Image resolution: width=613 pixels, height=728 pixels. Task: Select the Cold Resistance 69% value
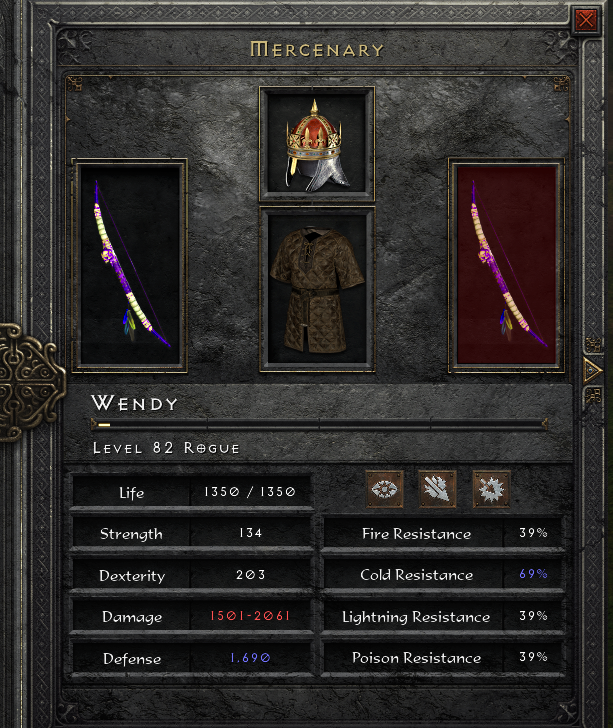click(x=533, y=574)
